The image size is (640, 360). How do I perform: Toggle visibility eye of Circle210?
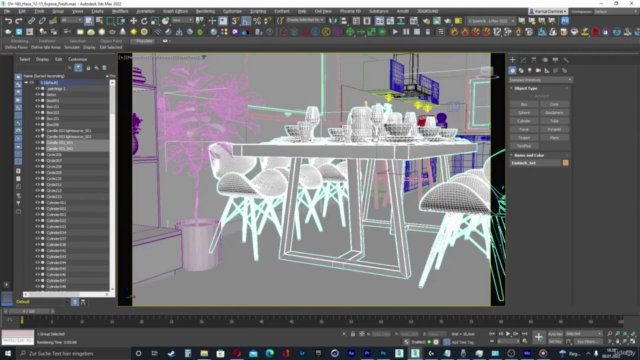(x=38, y=178)
